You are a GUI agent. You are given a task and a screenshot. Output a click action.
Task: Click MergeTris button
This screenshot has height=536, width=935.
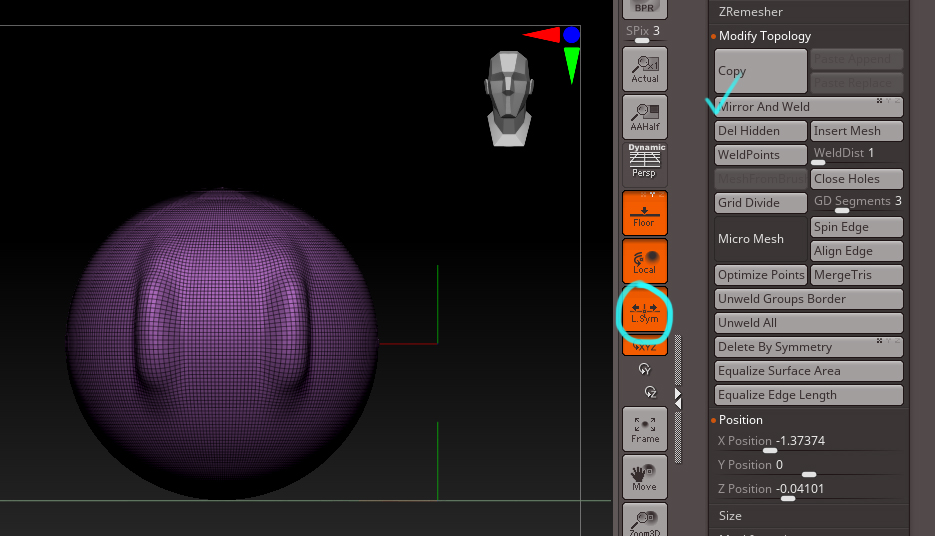coord(856,275)
